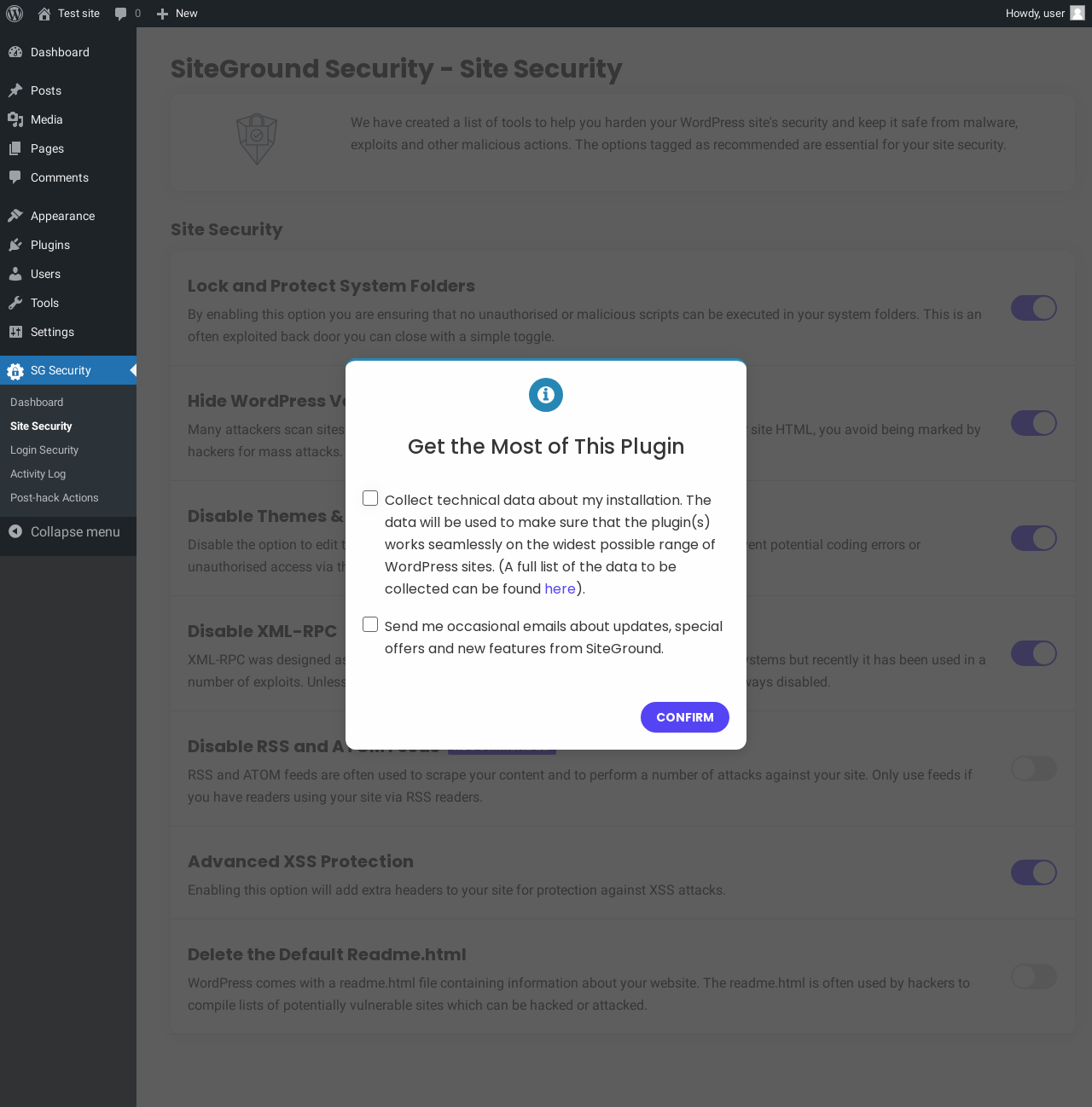Open Plugins plug icon in sidebar

(15, 245)
